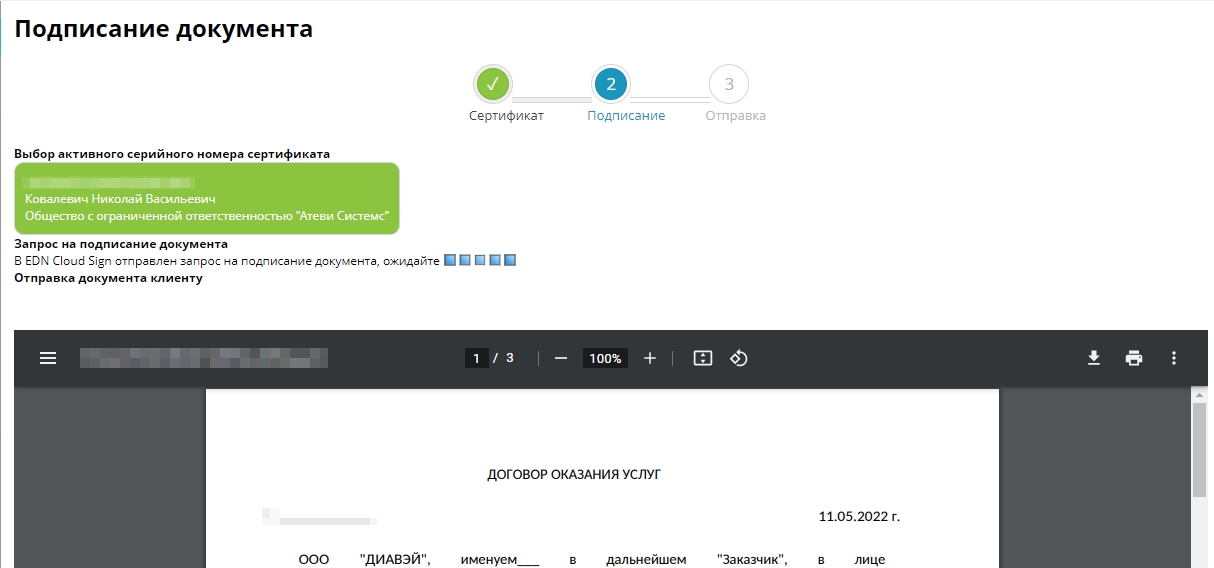The width and height of the screenshot is (1214, 568).
Task: Zoom in with the plus icon
Action: click(650, 358)
